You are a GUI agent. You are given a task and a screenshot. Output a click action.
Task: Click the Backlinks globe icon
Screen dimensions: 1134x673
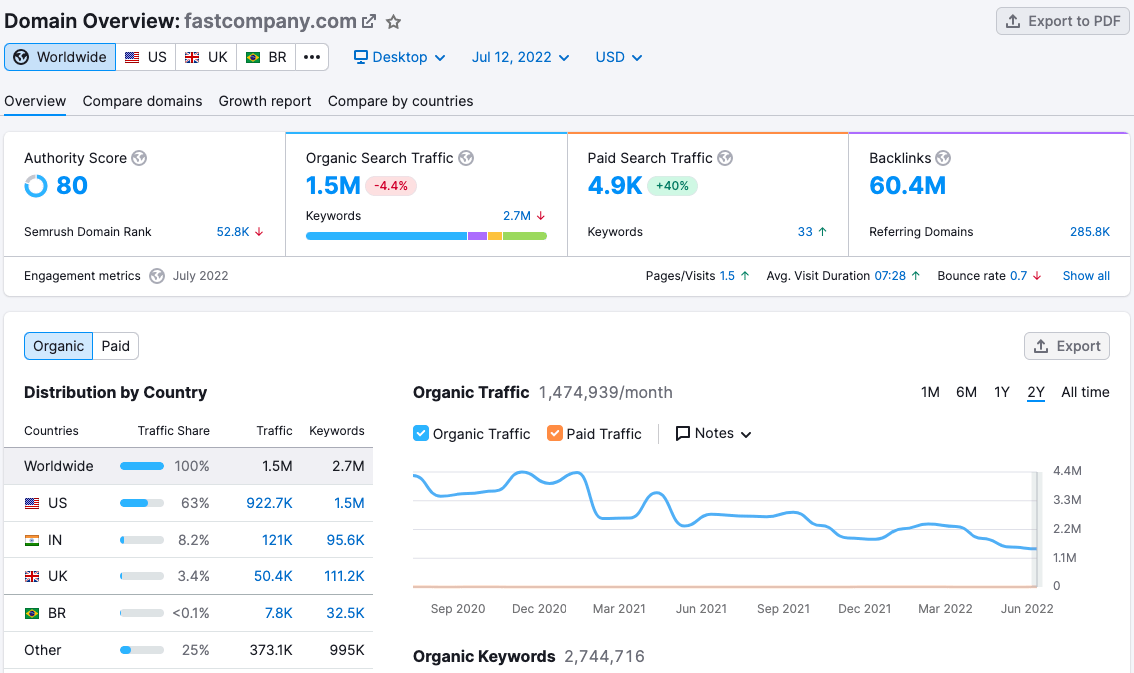[x=943, y=158]
